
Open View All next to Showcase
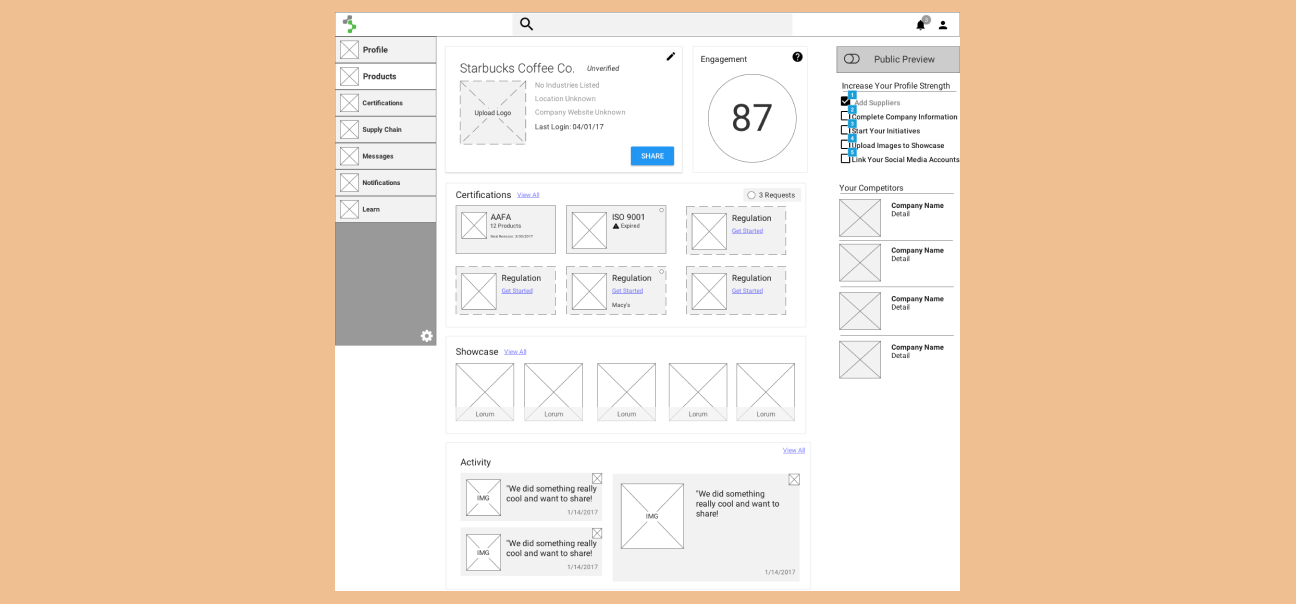click(515, 352)
